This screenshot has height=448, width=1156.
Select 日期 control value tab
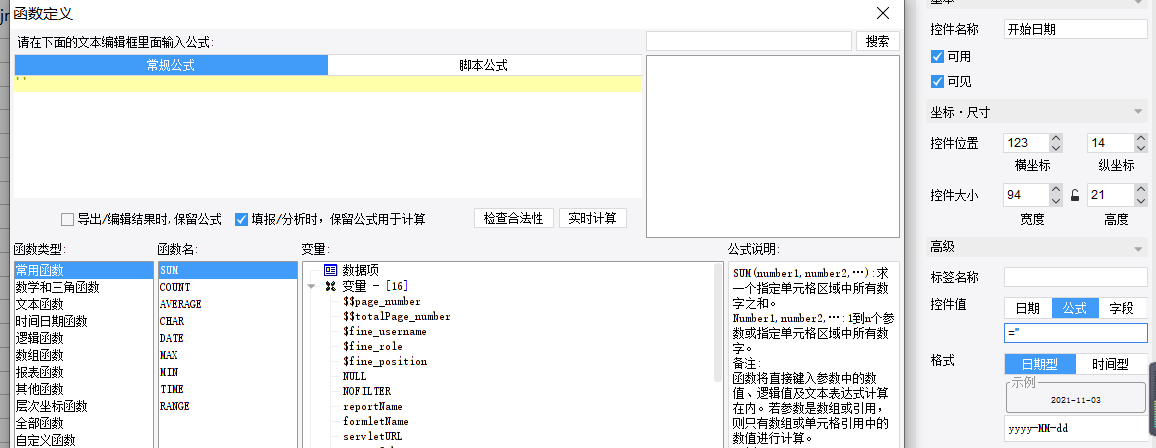click(1028, 308)
